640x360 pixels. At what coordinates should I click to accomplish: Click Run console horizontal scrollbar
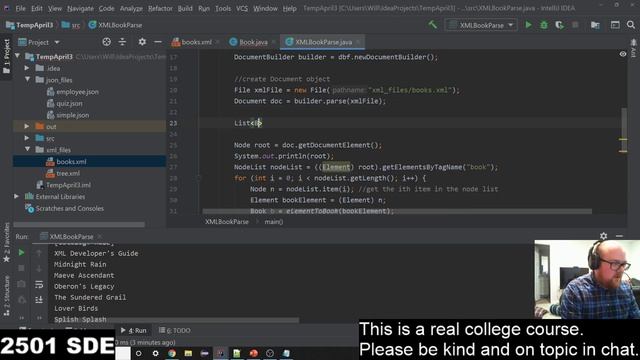click(x=174, y=320)
